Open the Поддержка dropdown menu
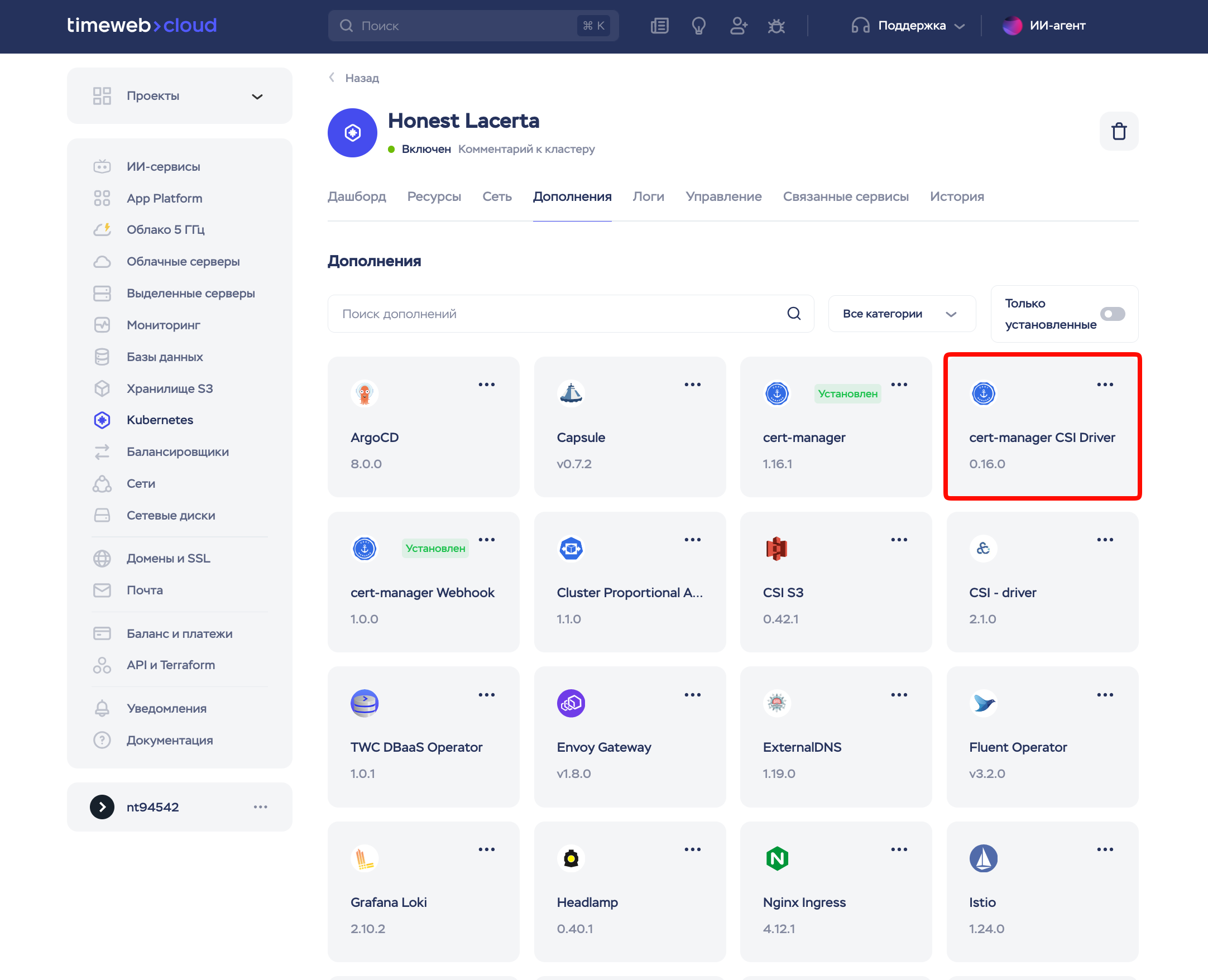This screenshot has height=980, width=1208. coord(908,26)
